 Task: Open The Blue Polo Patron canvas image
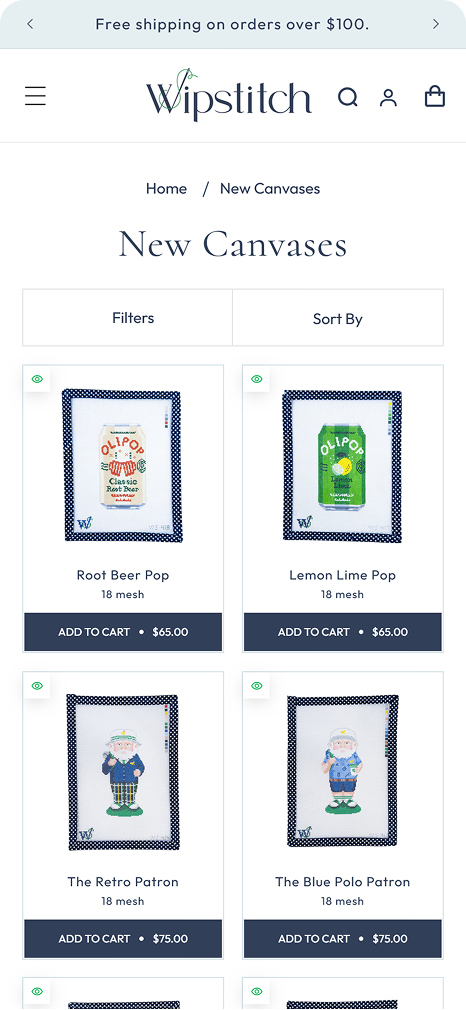(x=343, y=771)
